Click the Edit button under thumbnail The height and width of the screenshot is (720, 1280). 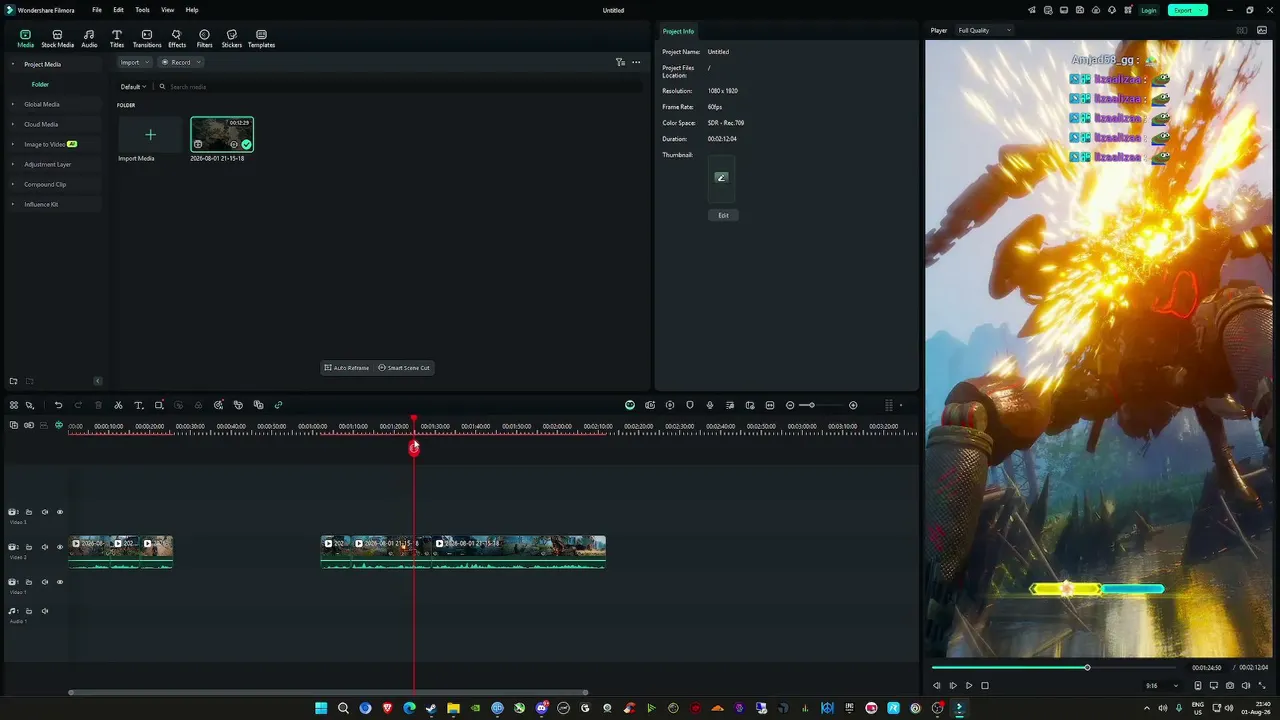[x=723, y=215]
